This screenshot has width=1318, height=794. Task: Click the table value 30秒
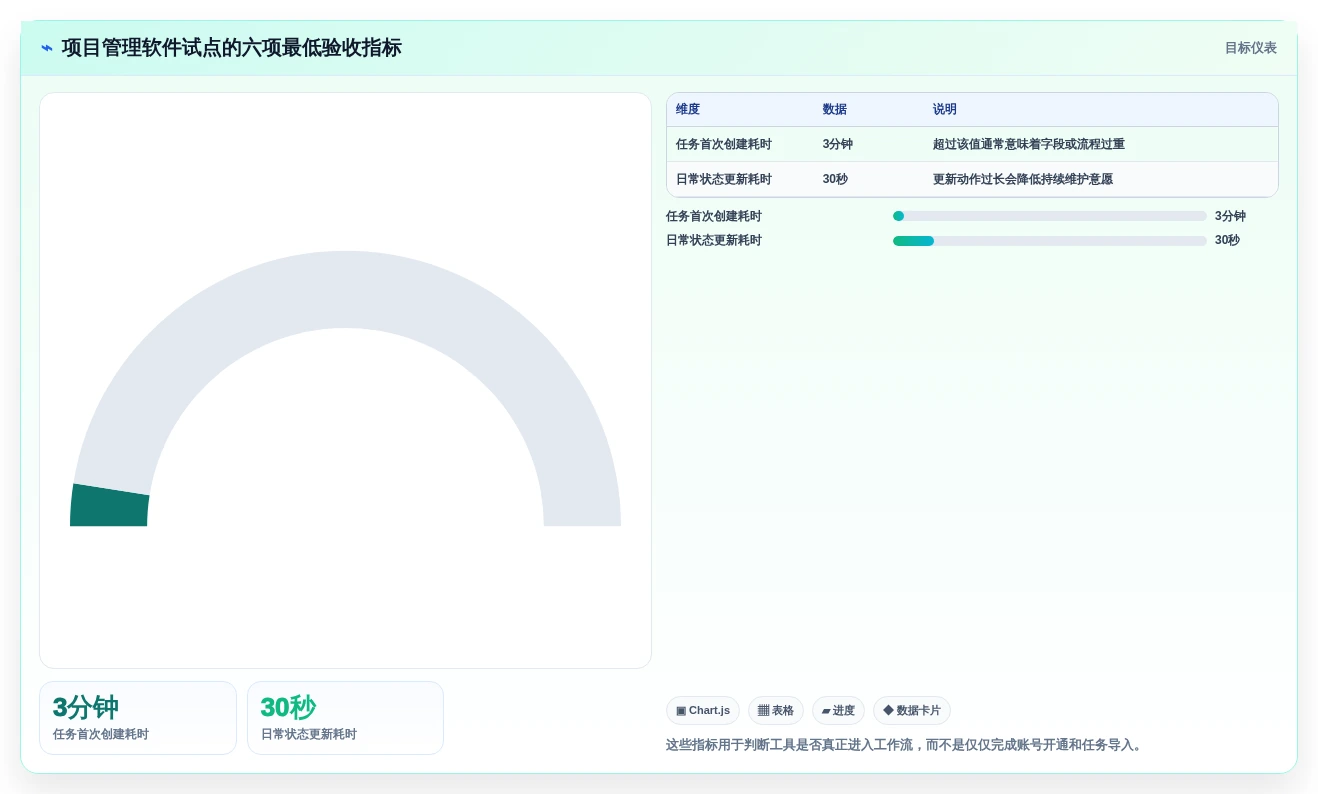pos(835,179)
